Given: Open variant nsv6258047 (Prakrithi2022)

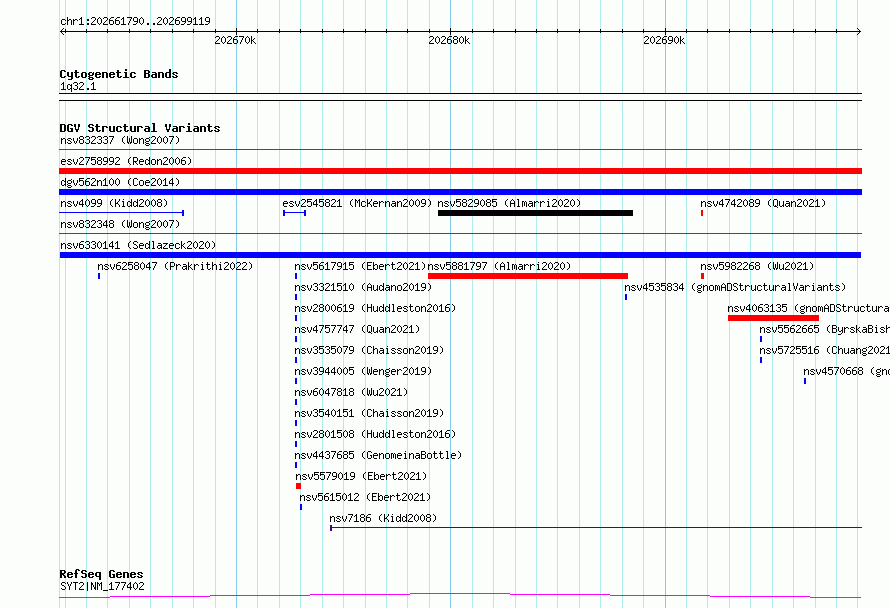Looking at the screenshot, I should pos(175,266).
